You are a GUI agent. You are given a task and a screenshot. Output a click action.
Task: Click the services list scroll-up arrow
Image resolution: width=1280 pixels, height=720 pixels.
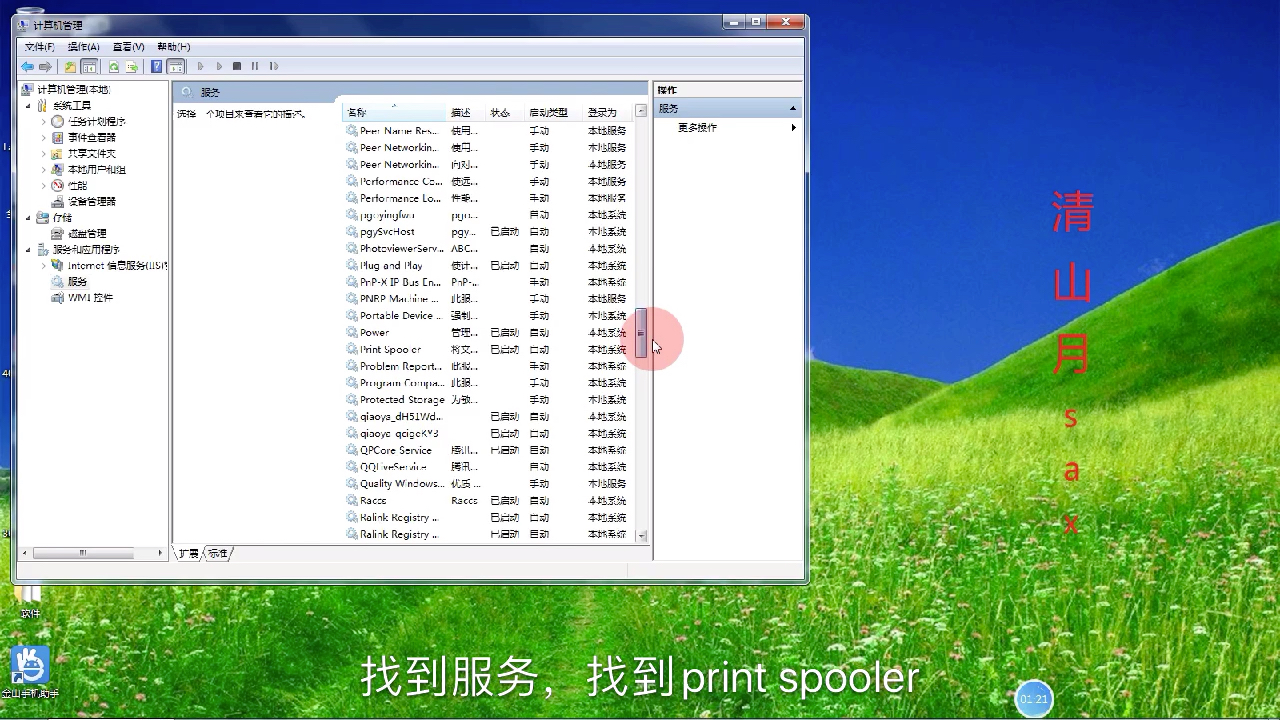[641, 111]
